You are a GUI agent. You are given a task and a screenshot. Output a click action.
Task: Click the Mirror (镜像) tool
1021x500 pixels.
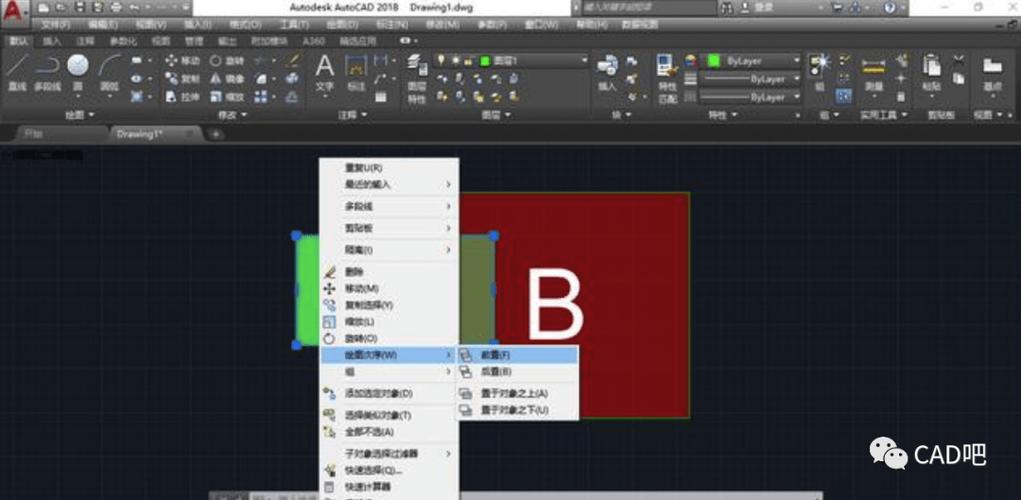click(227, 79)
